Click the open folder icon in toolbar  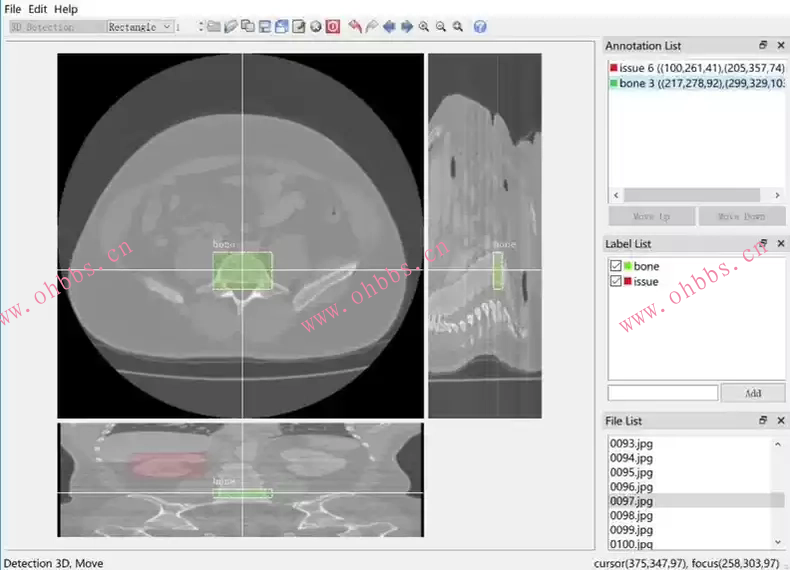(214, 27)
